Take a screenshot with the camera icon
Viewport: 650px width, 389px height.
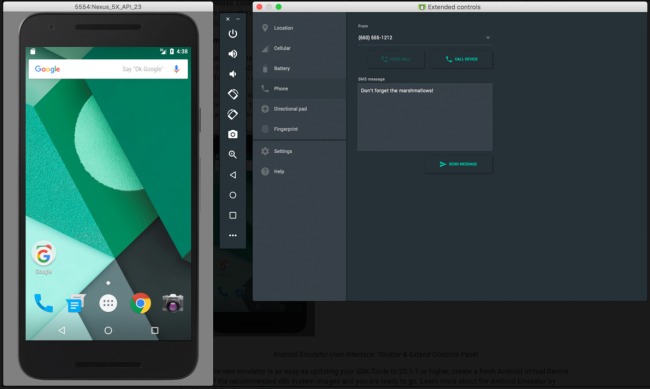233,134
